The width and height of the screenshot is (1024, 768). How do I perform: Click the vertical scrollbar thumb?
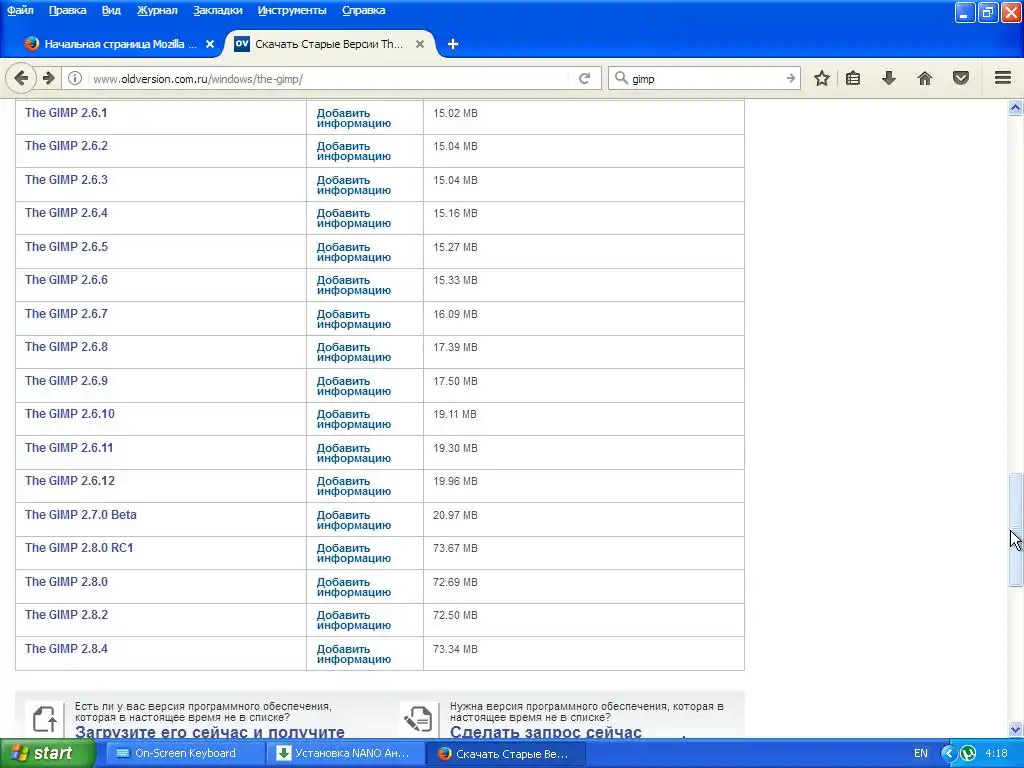1015,529
